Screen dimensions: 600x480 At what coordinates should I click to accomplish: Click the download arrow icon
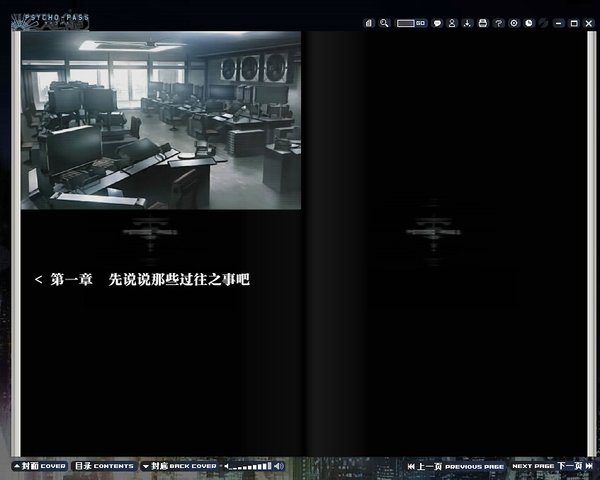[x=467, y=23]
